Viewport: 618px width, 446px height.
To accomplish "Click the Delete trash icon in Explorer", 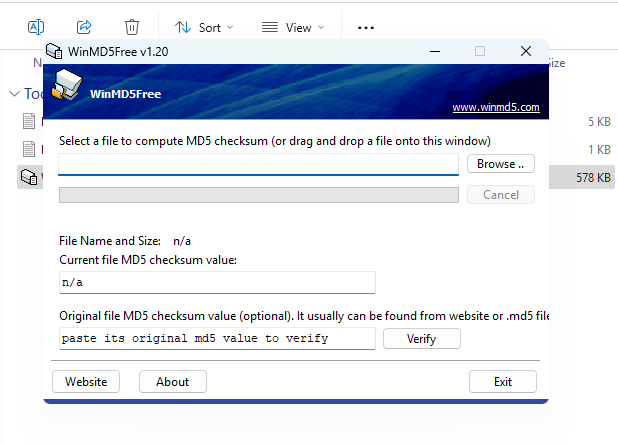I will click(x=132, y=27).
